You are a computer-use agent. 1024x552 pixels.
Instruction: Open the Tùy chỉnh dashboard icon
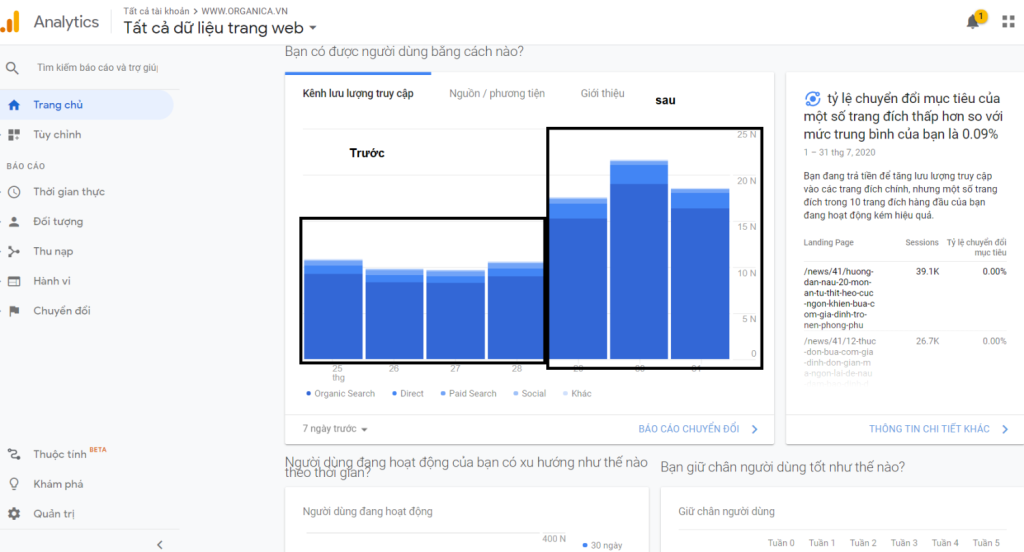tap(14, 135)
